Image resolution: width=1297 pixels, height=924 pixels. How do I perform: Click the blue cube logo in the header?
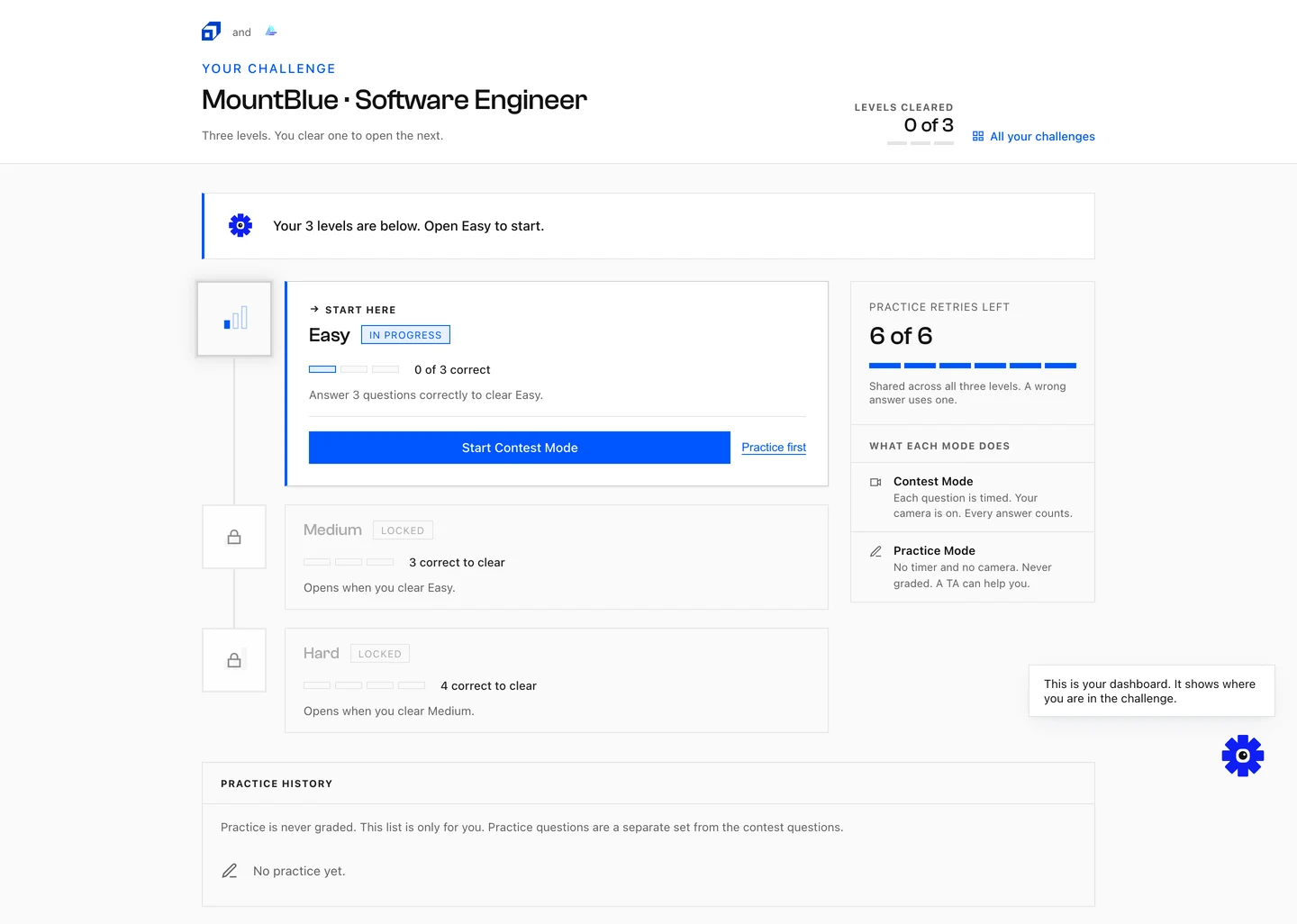pyautogui.click(x=211, y=32)
